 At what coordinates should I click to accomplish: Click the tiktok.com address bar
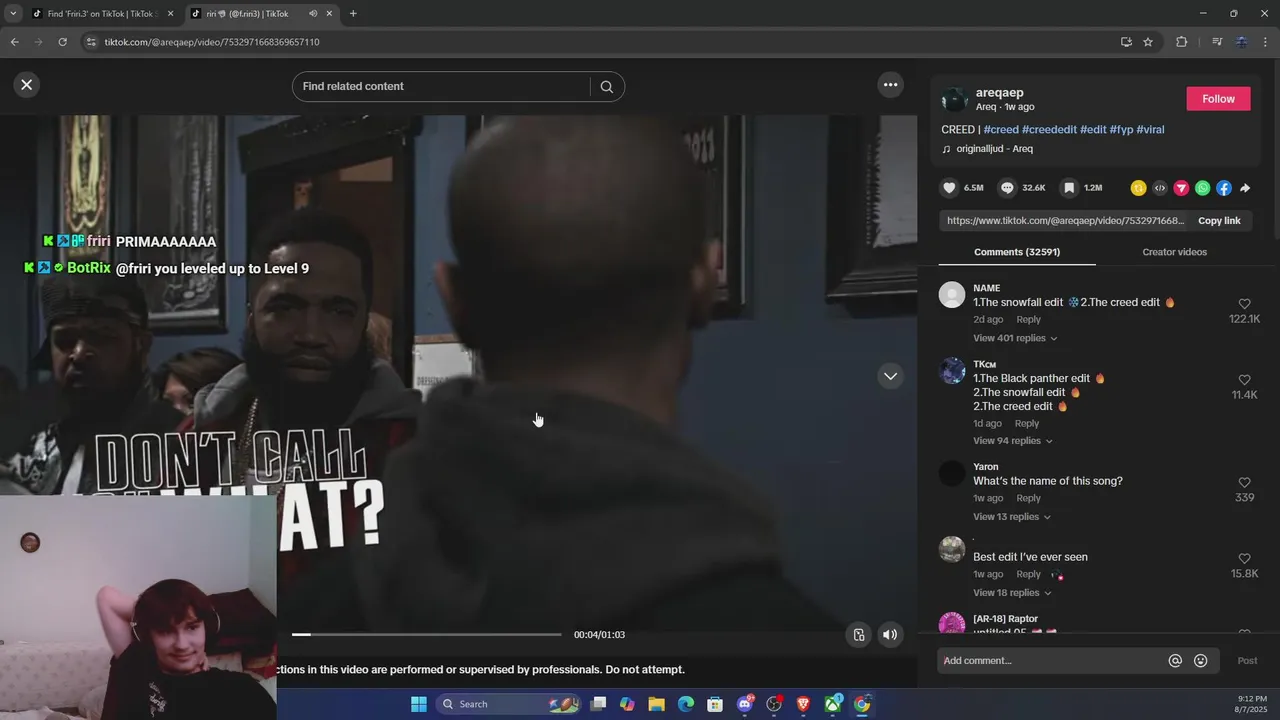(x=600, y=42)
